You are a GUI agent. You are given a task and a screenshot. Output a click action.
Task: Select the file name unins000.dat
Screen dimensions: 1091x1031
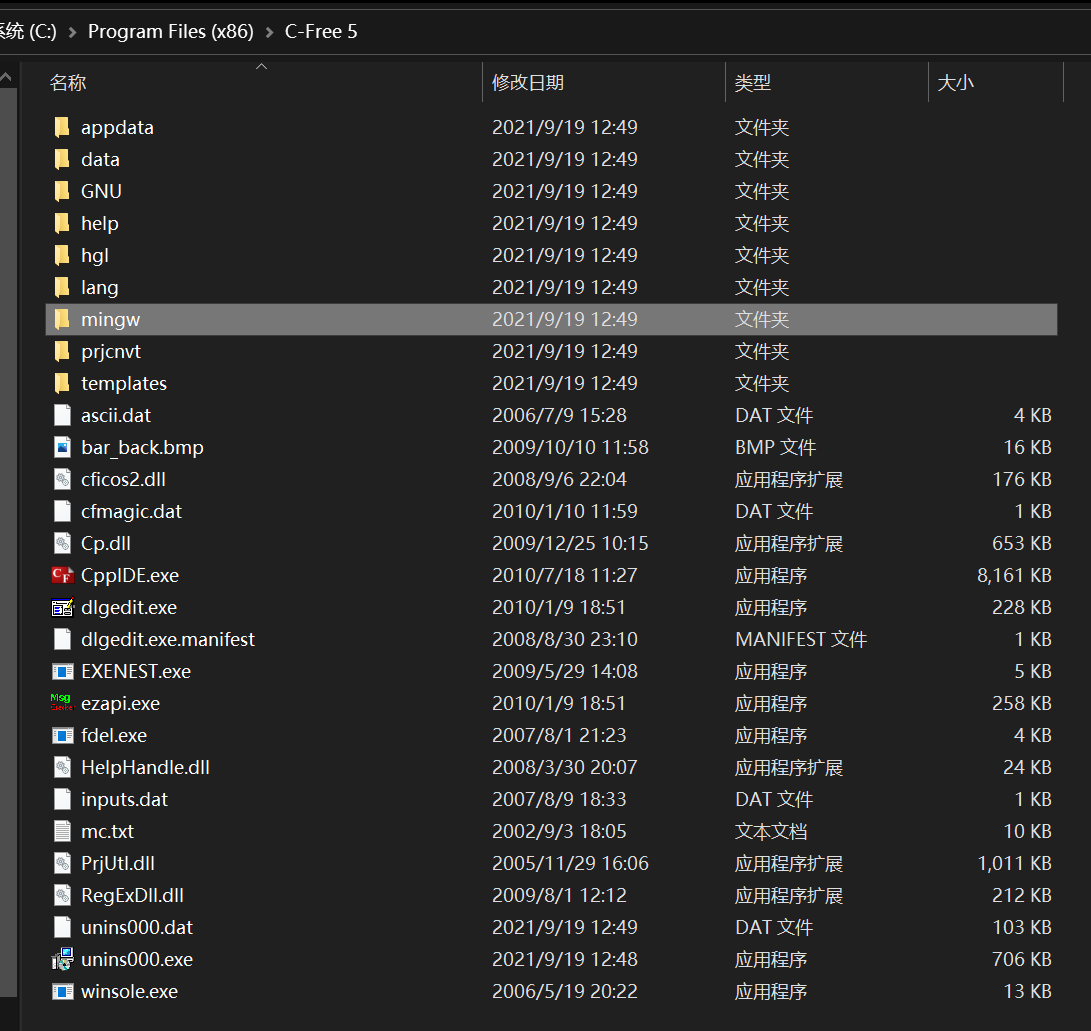coord(137,927)
